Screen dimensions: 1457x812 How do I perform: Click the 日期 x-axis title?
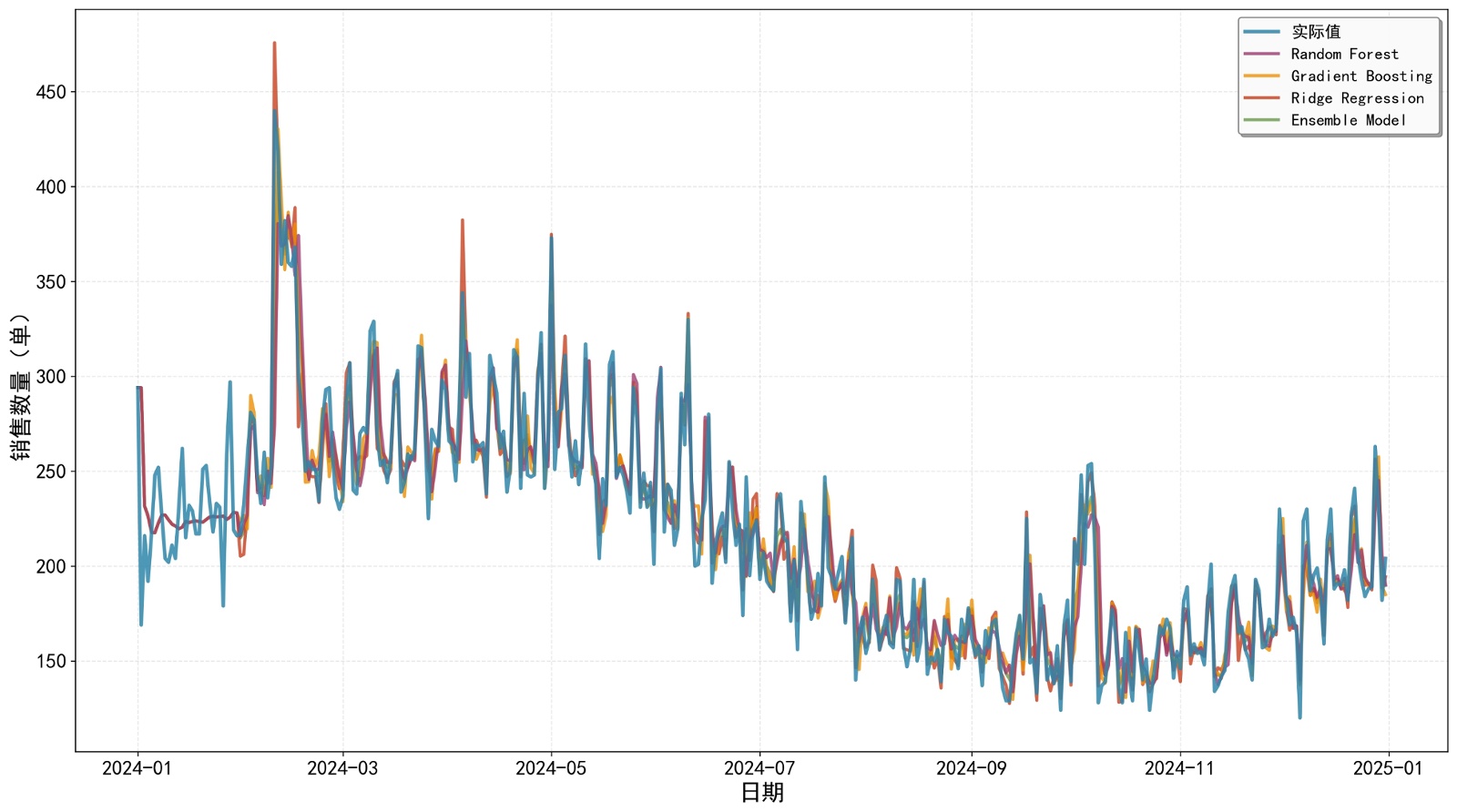click(x=761, y=793)
